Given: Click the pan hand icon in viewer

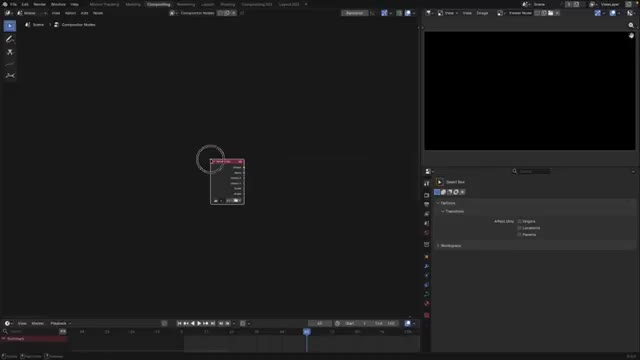Looking at the screenshot, I should click(631, 36).
